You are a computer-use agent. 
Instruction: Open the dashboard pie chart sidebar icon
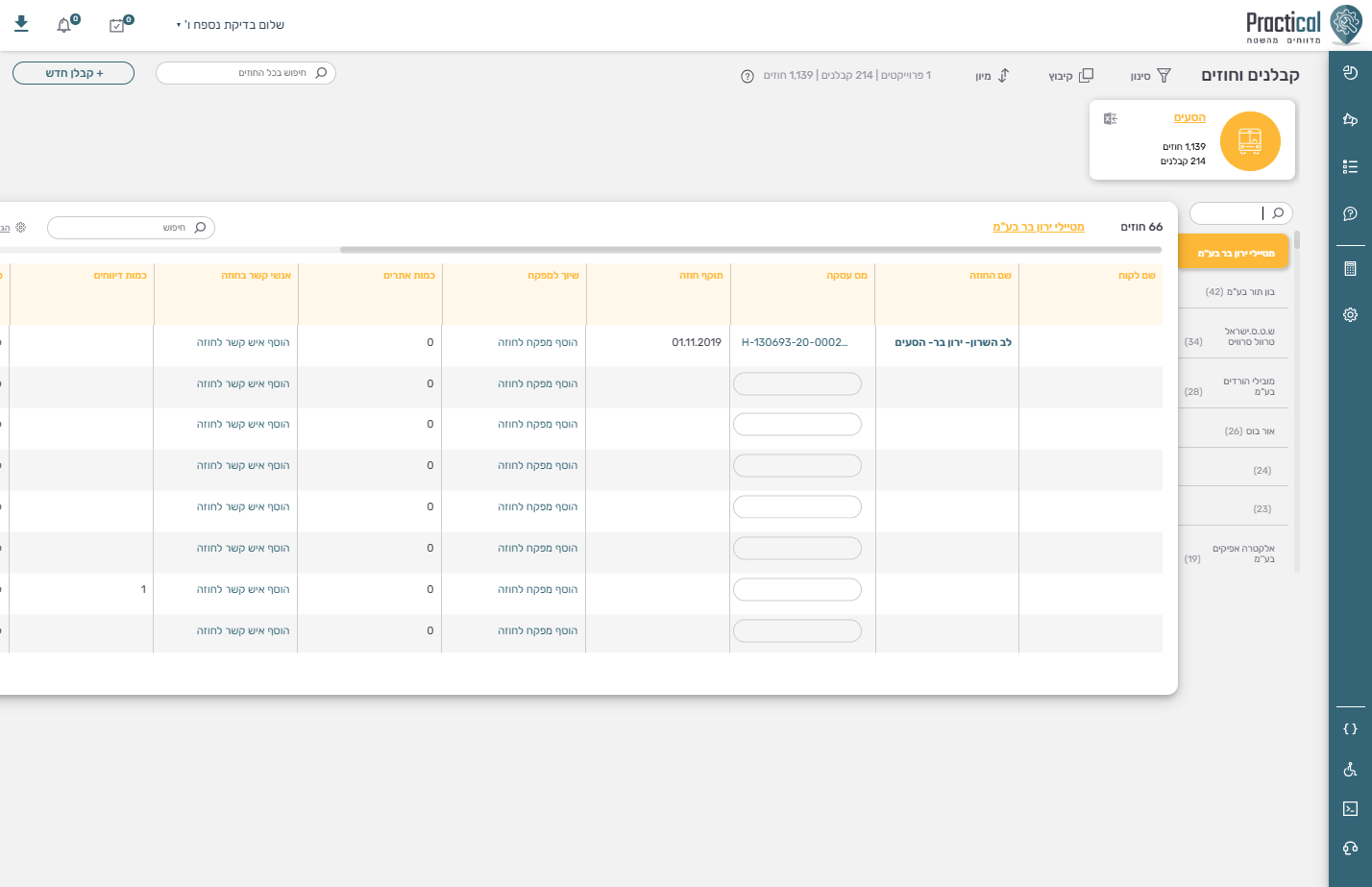click(x=1350, y=72)
